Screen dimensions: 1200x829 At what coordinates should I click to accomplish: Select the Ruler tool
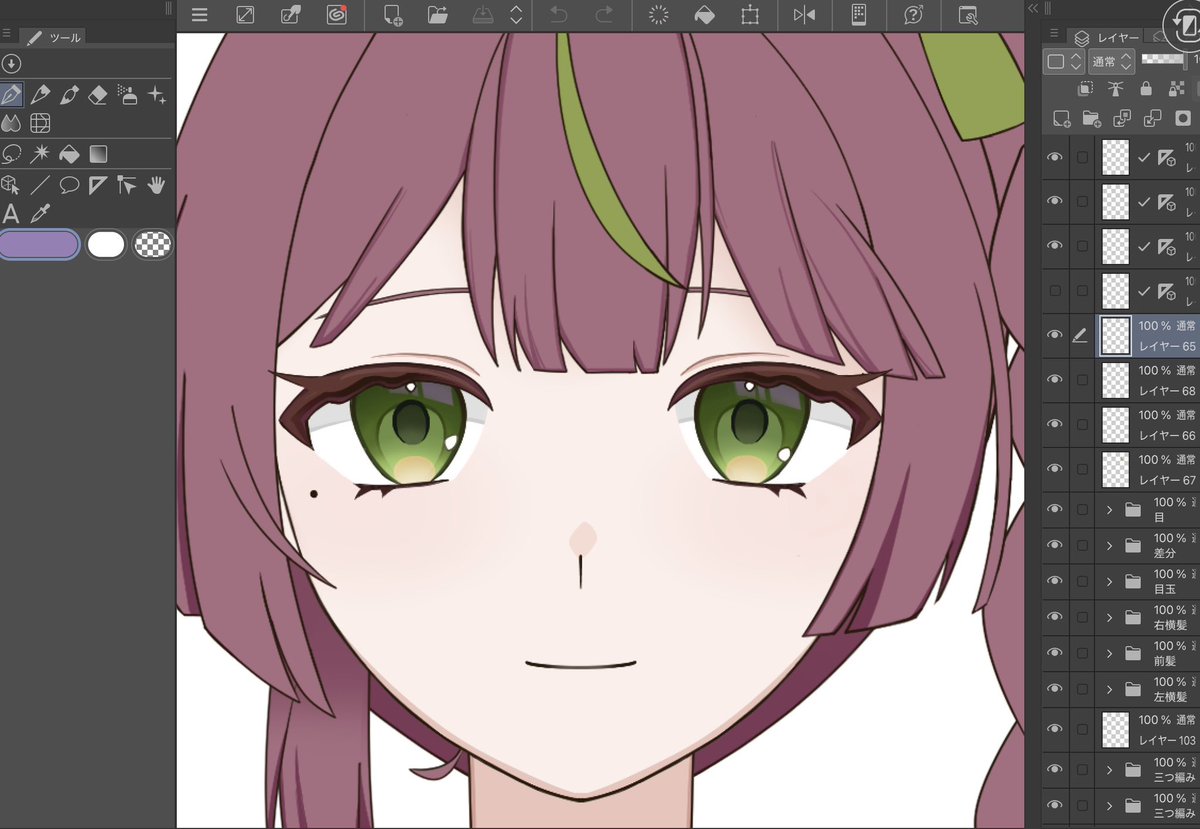pyautogui.click(x=98, y=184)
